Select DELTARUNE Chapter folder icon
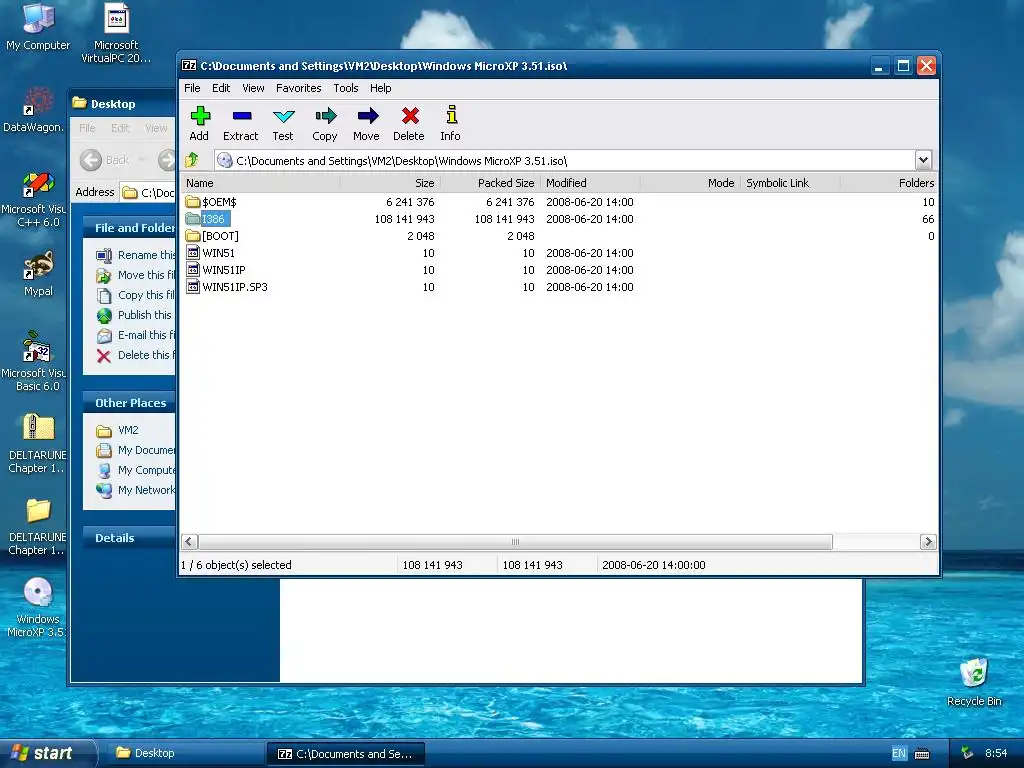Viewport: 1024px width, 768px height. tap(37, 526)
